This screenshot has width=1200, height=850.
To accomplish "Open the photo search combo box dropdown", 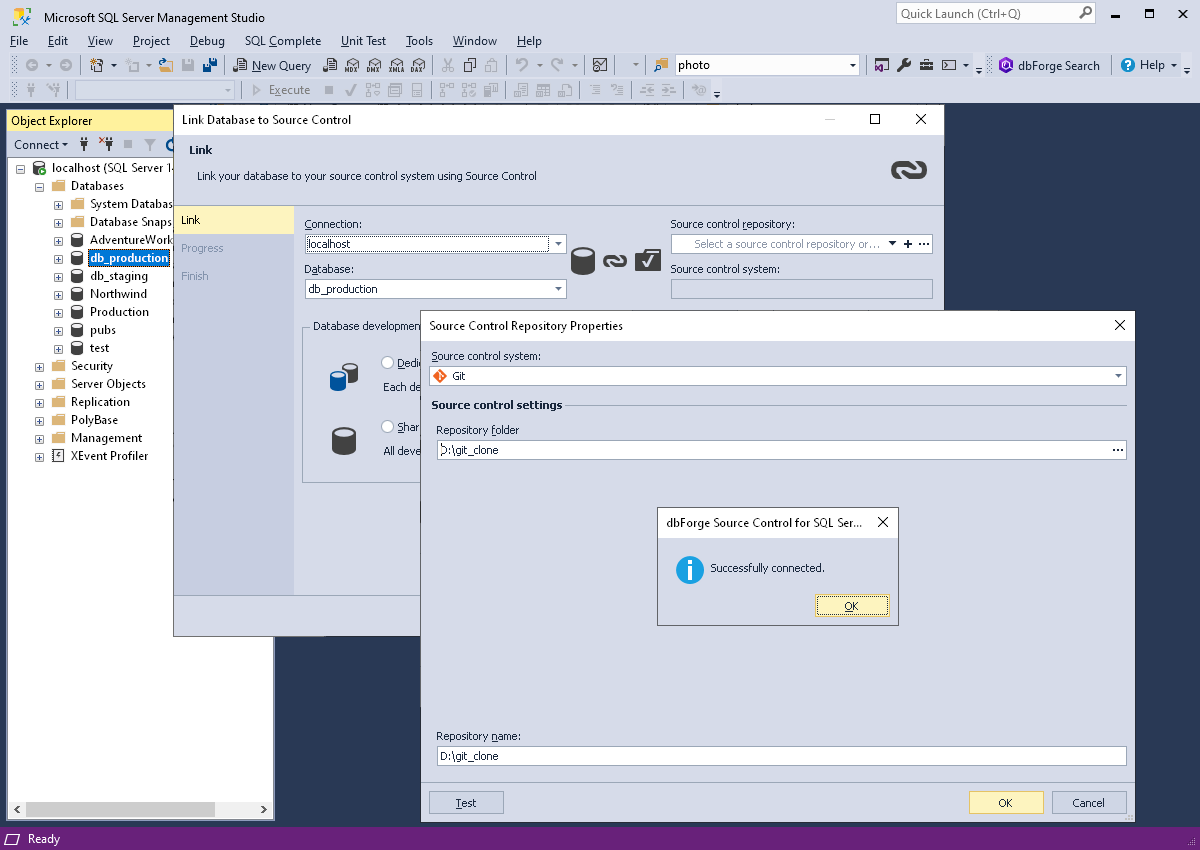I will point(853,65).
